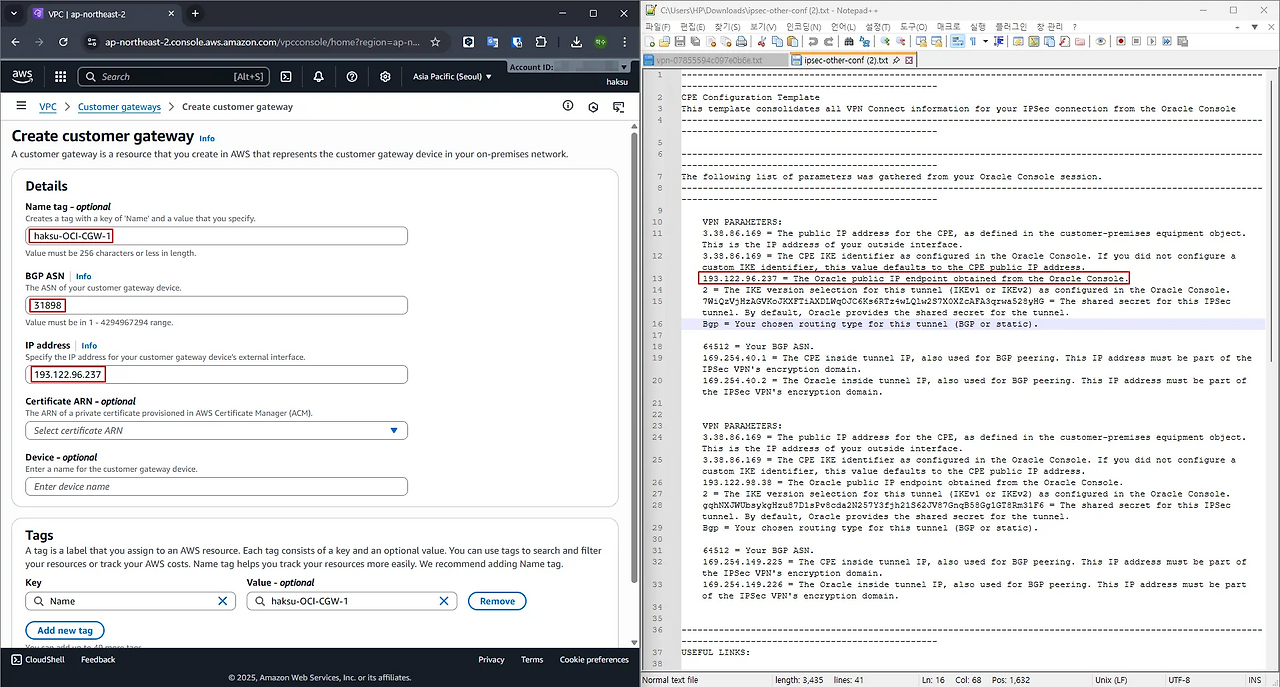Image resolution: width=1280 pixels, height=687 pixels.
Task: Open AWS services grid menu
Action: [x=60, y=76]
